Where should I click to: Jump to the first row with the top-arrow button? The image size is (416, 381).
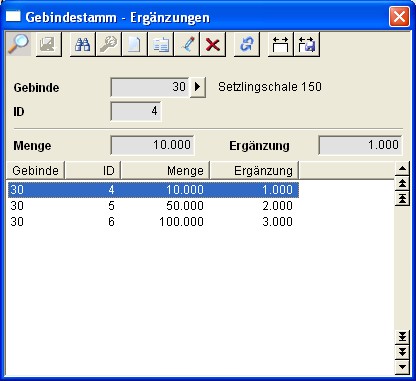pyautogui.click(x=402, y=199)
